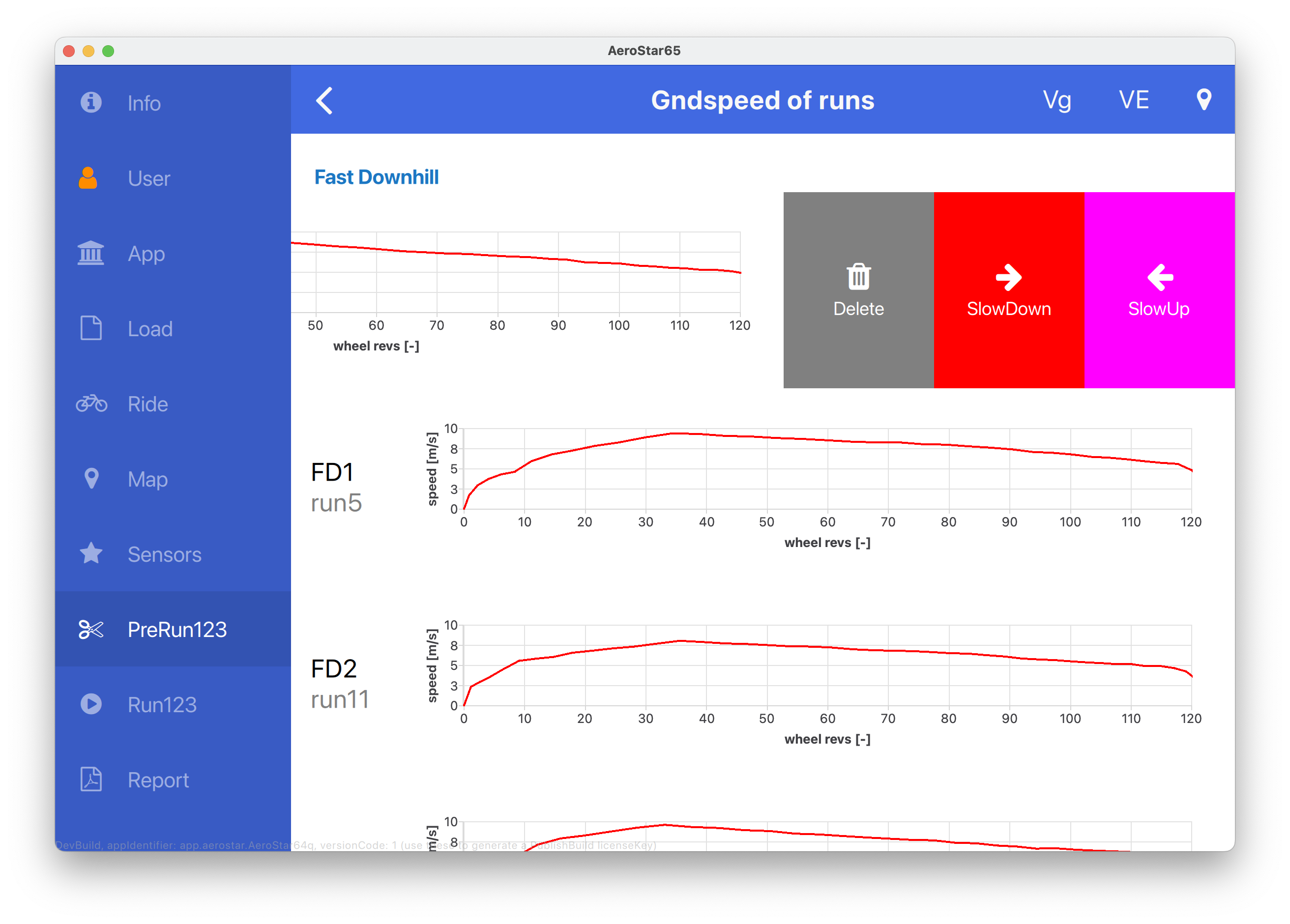Screen dimensions: 1290x924
Task: Click the Fast Downhill heading
Action: click(x=376, y=177)
